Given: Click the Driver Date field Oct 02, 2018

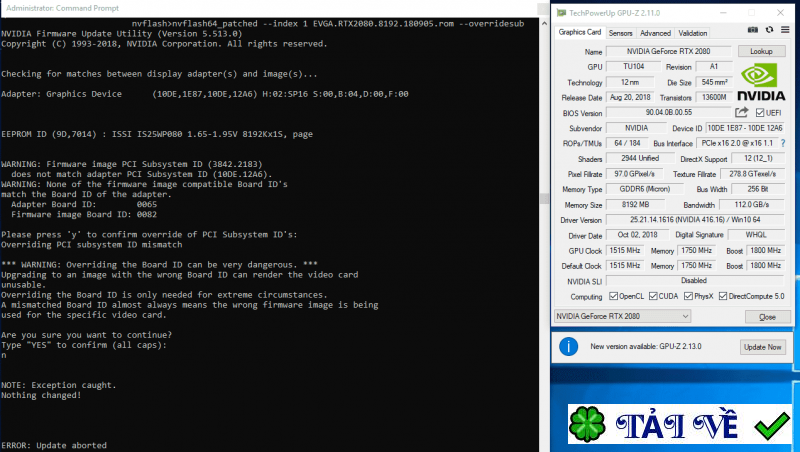Looking at the screenshot, I should (x=637, y=235).
